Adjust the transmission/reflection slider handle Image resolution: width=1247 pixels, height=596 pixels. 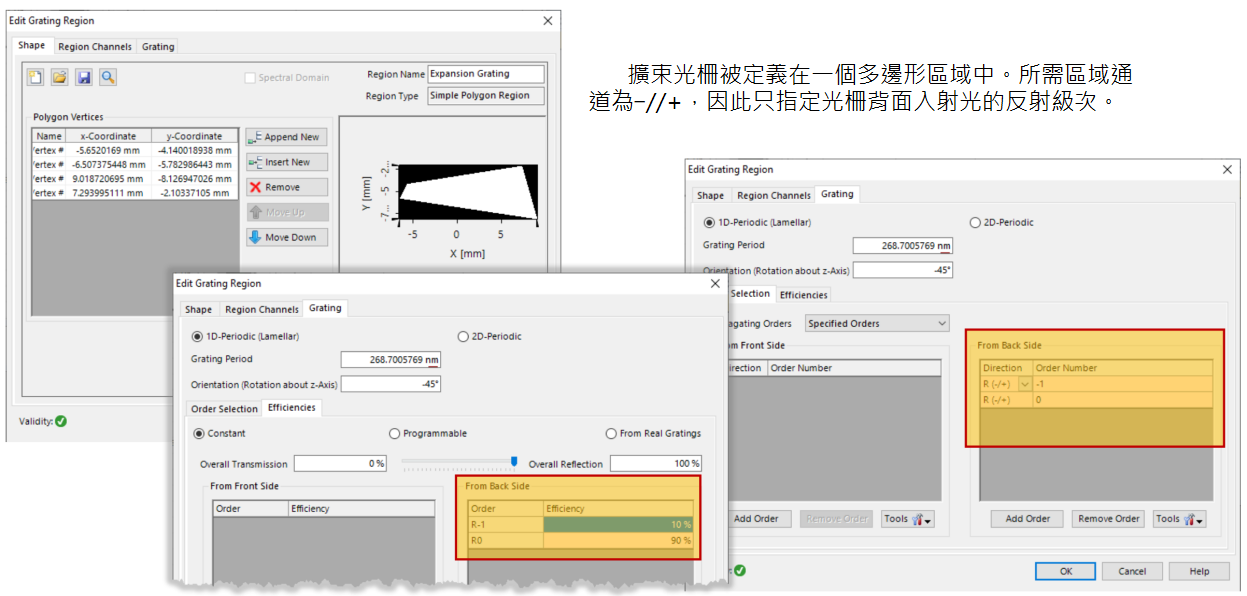click(514, 462)
